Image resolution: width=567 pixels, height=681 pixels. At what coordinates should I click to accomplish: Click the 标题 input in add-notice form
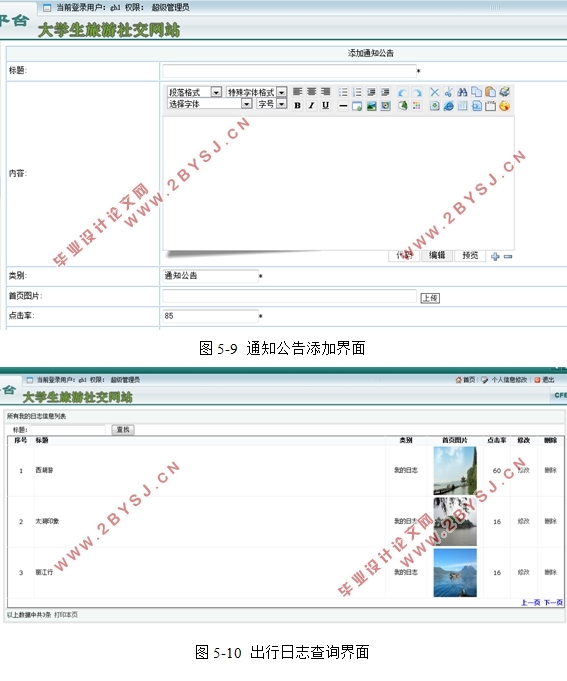click(x=289, y=71)
